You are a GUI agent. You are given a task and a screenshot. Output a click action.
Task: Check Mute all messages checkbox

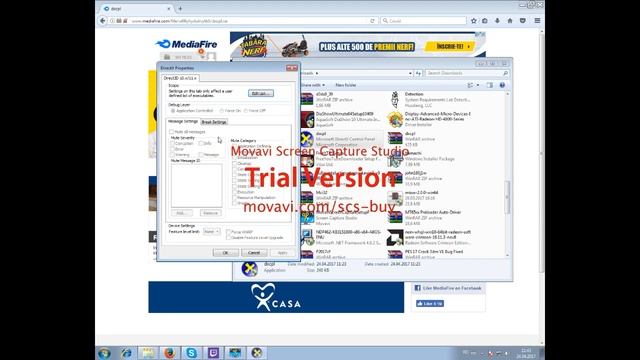[x=171, y=132]
